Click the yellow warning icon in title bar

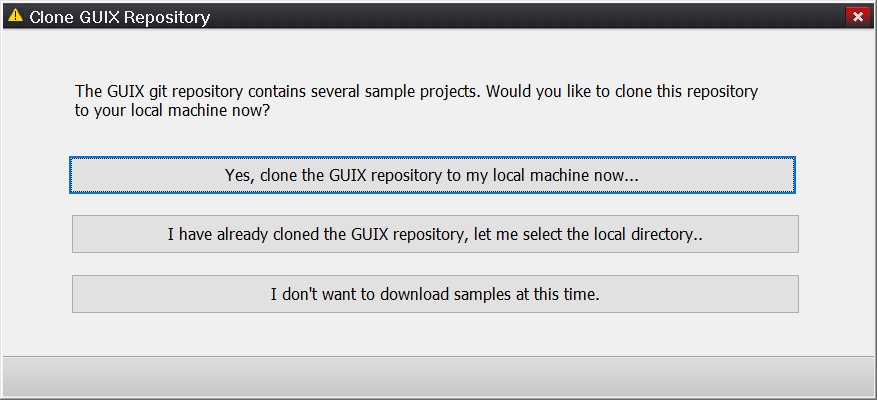pos(15,16)
